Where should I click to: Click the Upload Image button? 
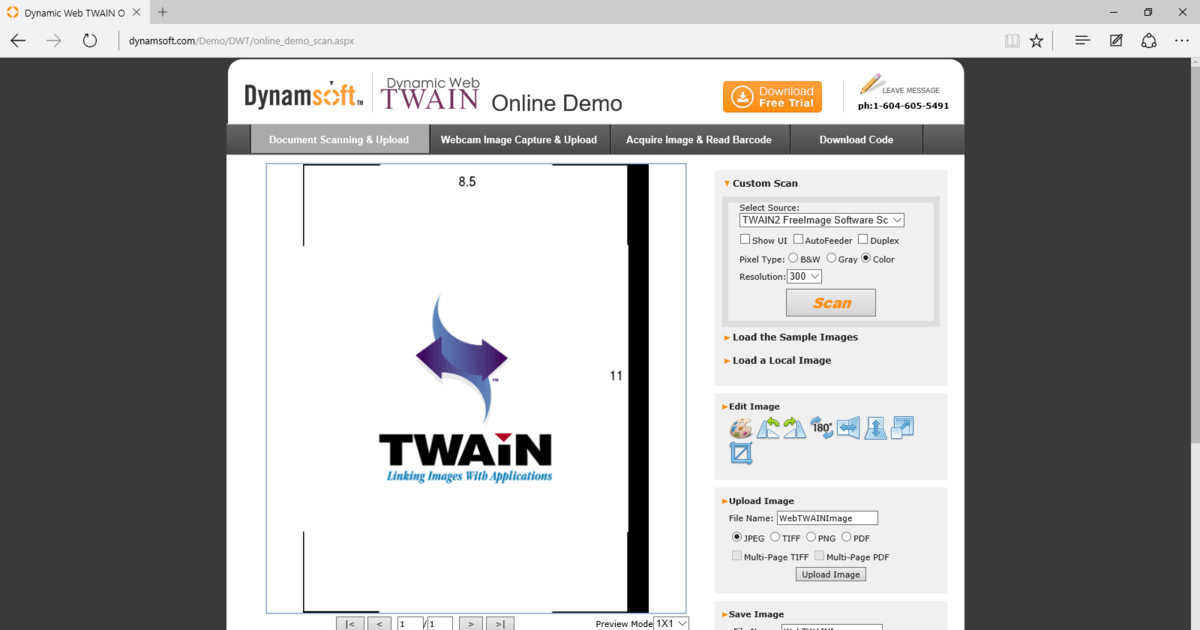coord(830,574)
